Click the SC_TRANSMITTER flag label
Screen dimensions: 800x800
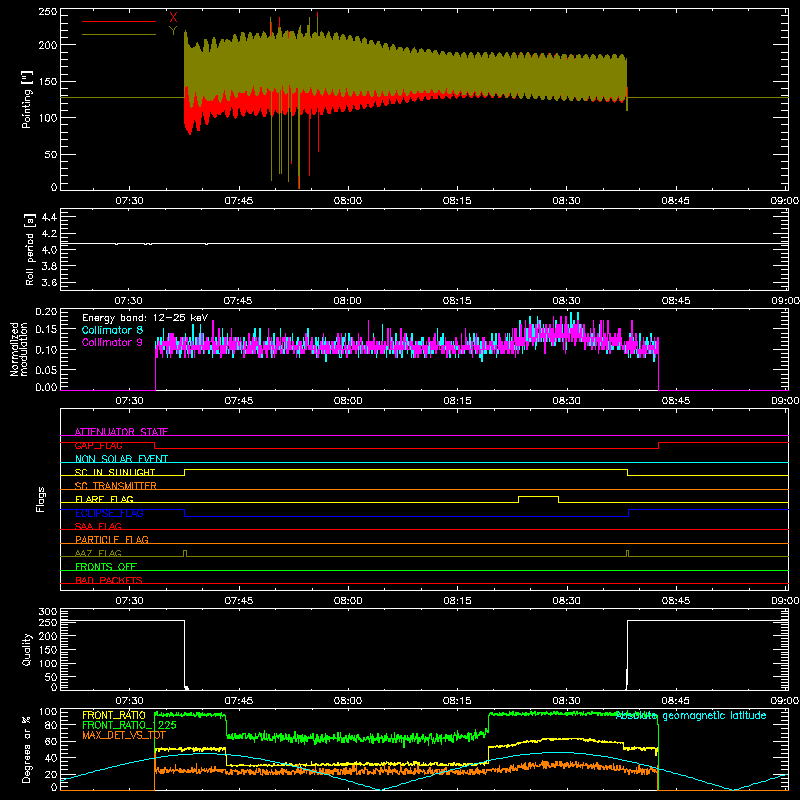click(116, 486)
